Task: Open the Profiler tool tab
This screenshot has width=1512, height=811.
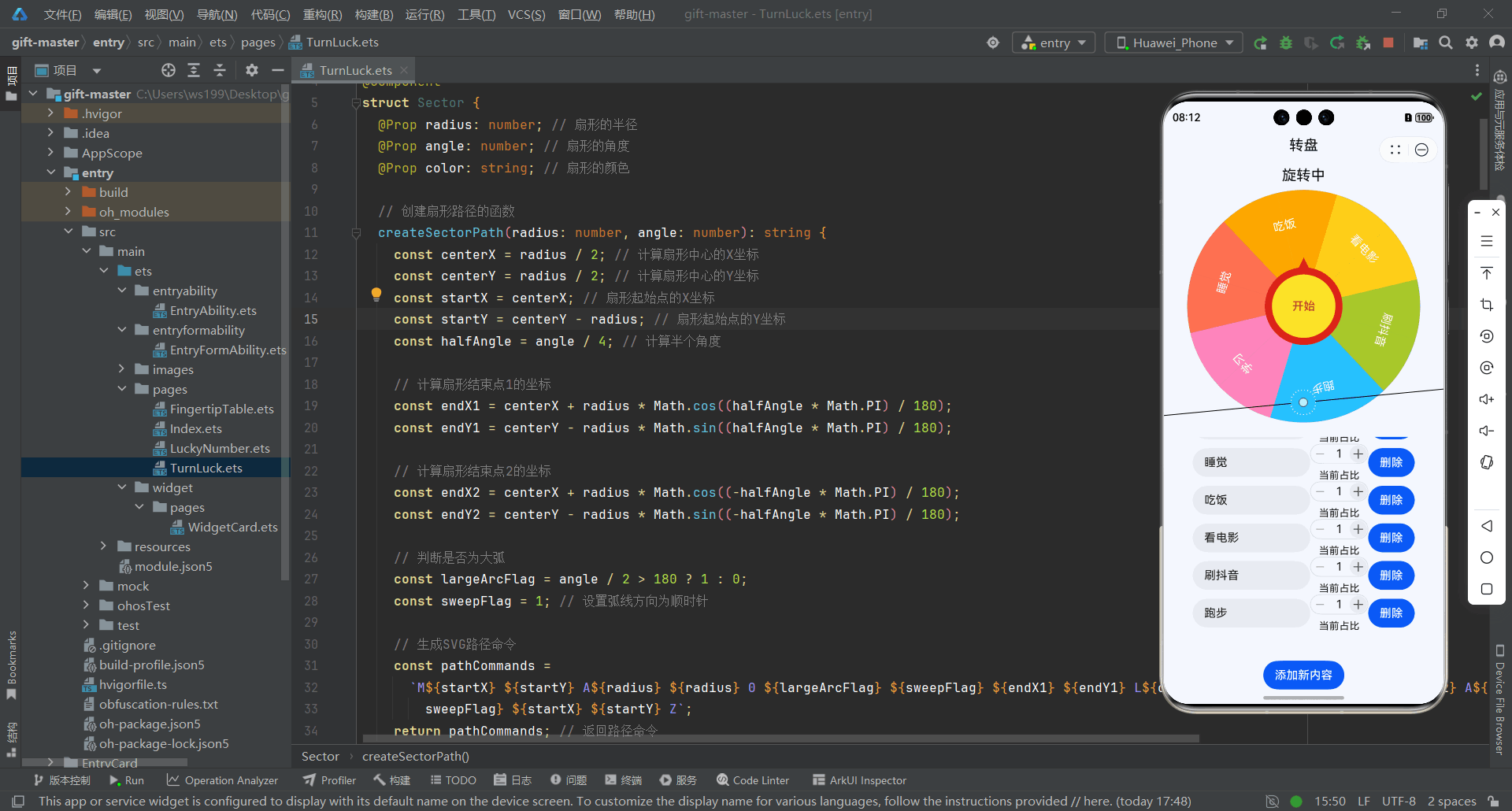Action: tap(330, 780)
